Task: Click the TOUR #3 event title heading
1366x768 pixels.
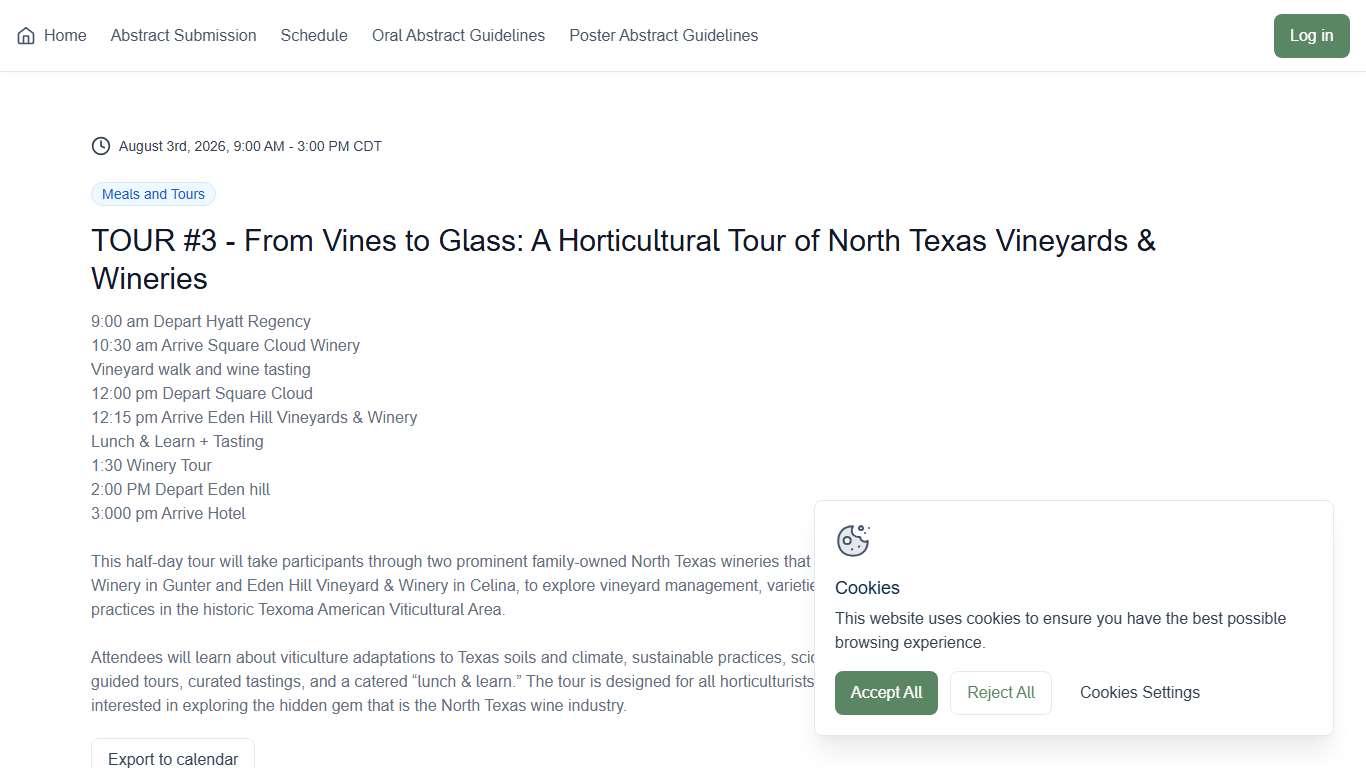Action: coord(622,260)
